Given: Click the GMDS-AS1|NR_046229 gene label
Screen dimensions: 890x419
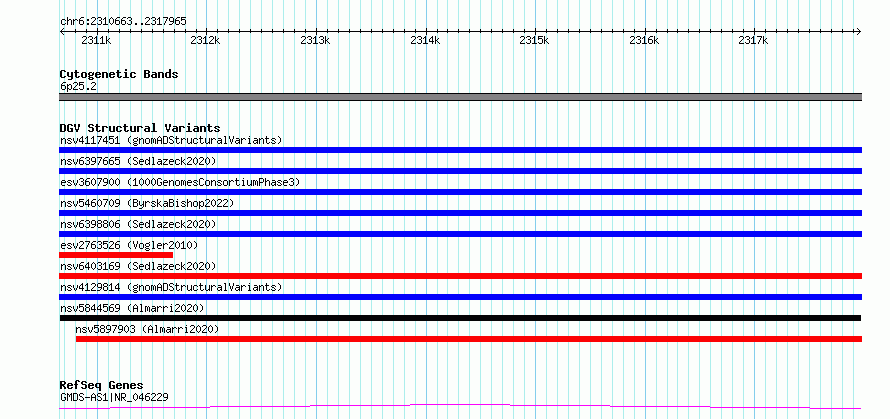Looking at the screenshot, I should pyautogui.click(x=114, y=397).
